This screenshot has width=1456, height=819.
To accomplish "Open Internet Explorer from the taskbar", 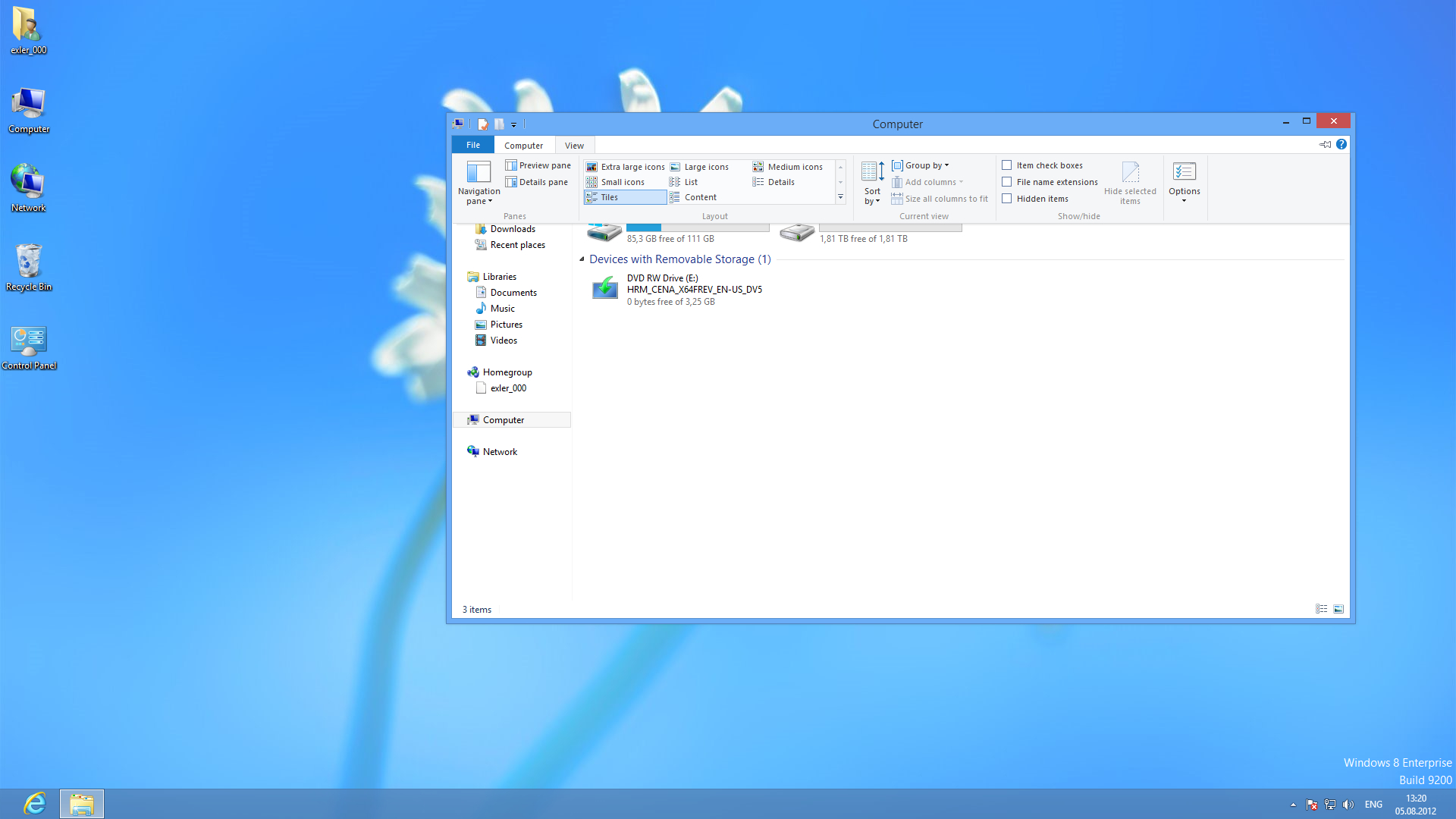I will click(35, 803).
